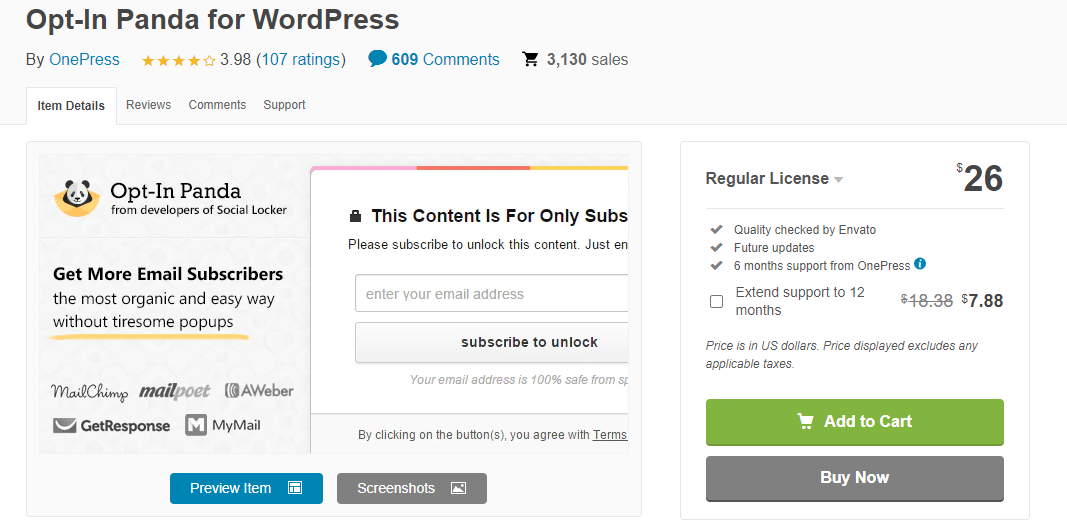
Task: Switch to the Item Details tab
Action: point(71,105)
